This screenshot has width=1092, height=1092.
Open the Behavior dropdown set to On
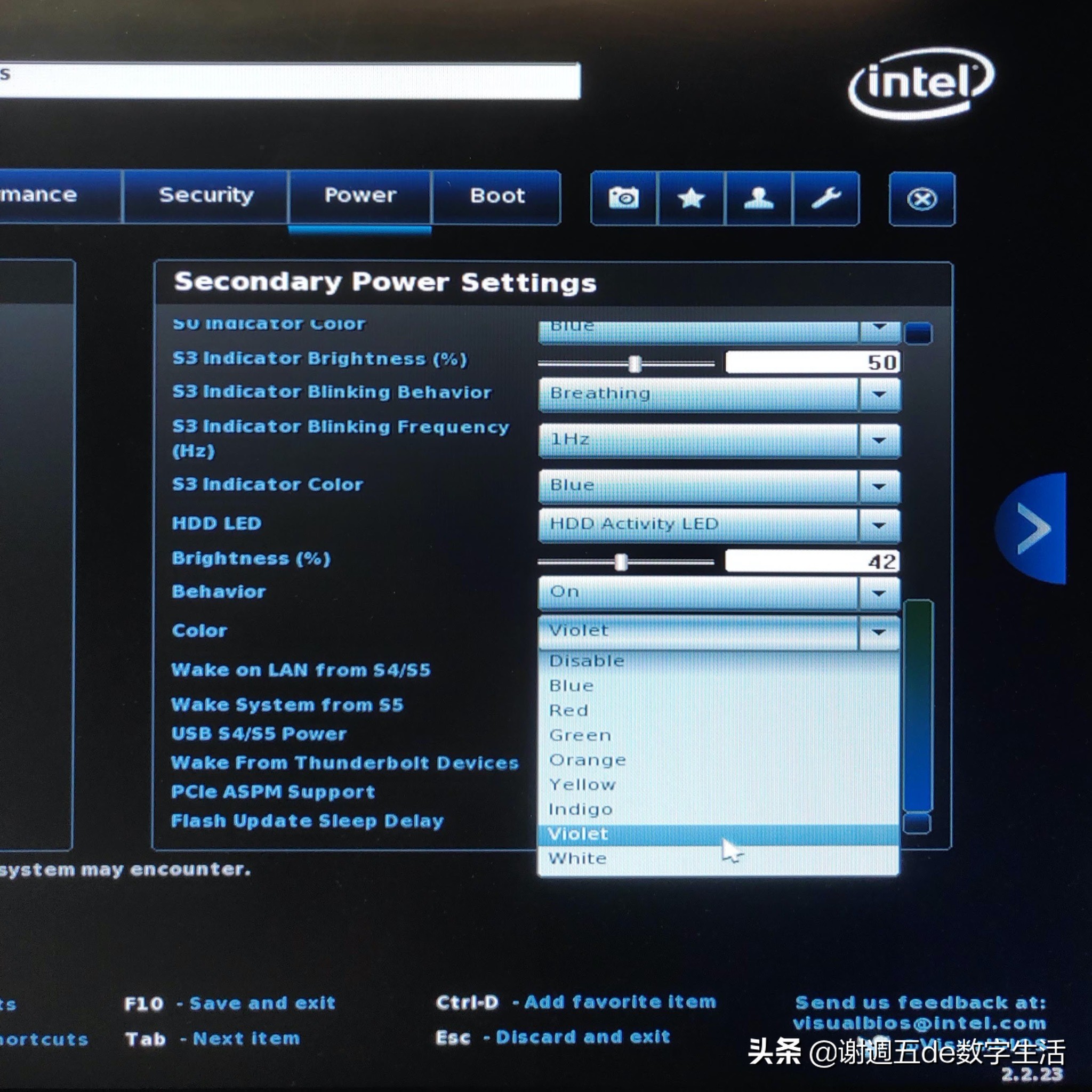(879, 593)
